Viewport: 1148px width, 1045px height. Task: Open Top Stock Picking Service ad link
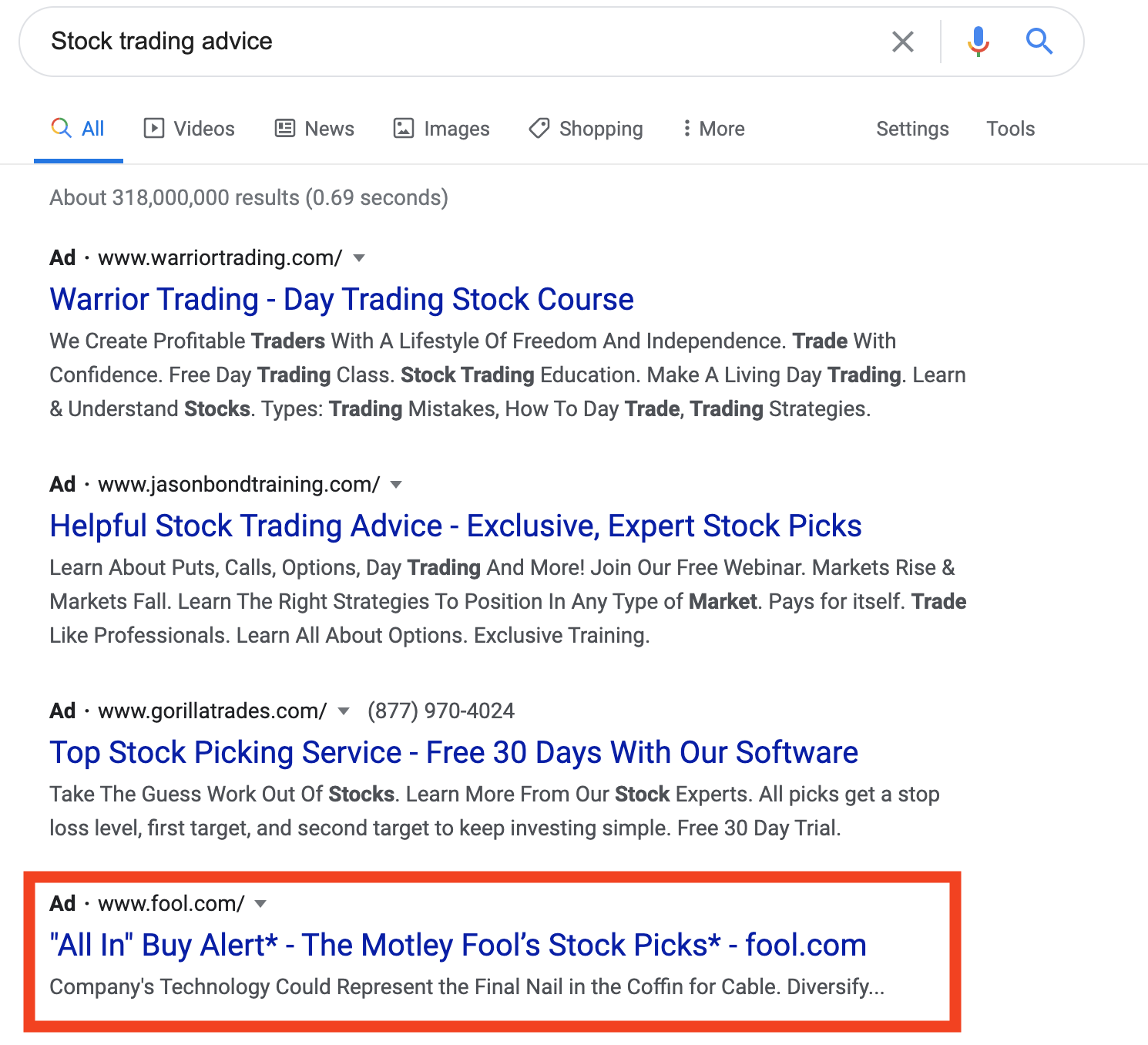pyautogui.click(x=454, y=752)
